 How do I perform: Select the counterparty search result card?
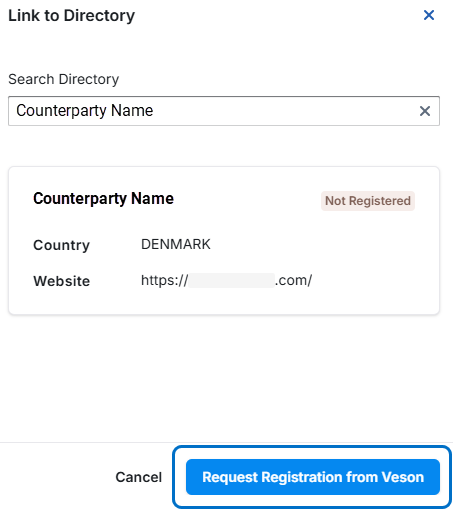[224, 241]
